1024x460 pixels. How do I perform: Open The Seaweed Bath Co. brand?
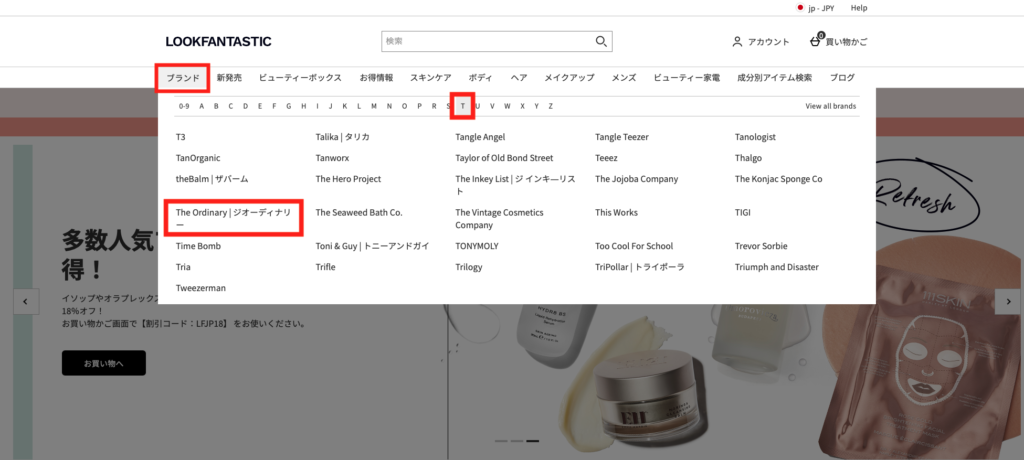coord(359,213)
